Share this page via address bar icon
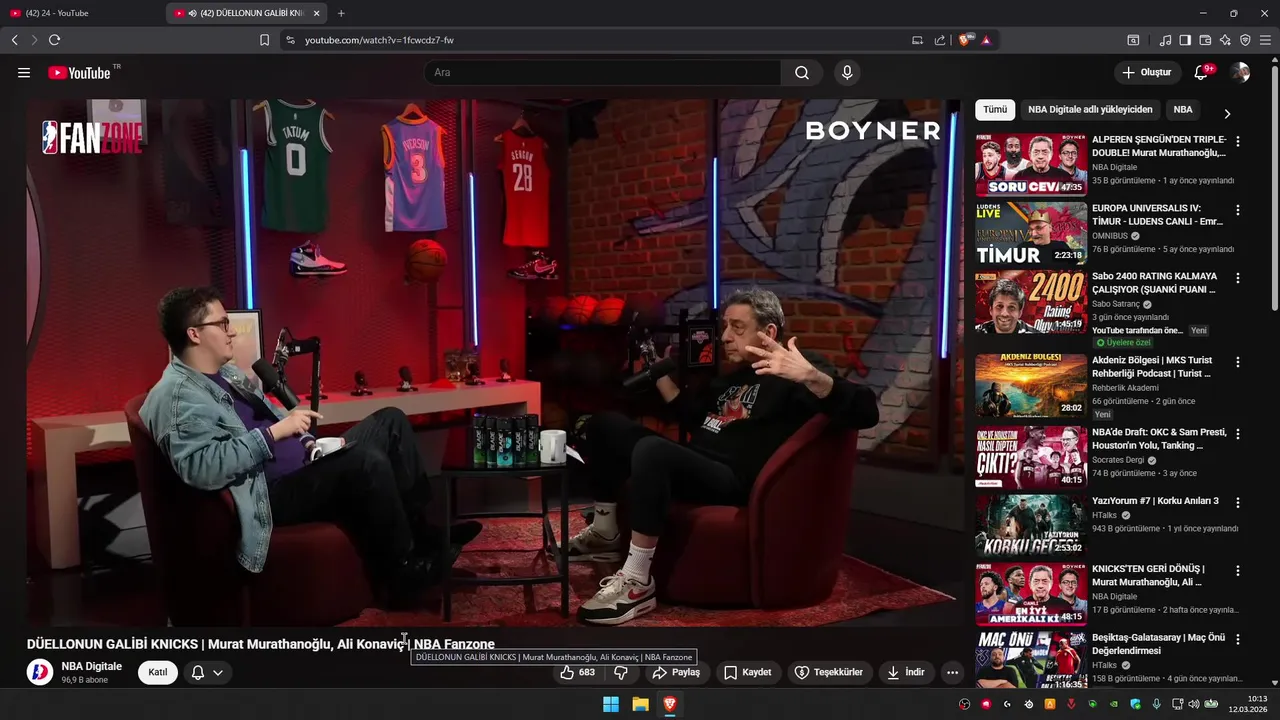Screen dimensions: 1280x720 pos(940,40)
